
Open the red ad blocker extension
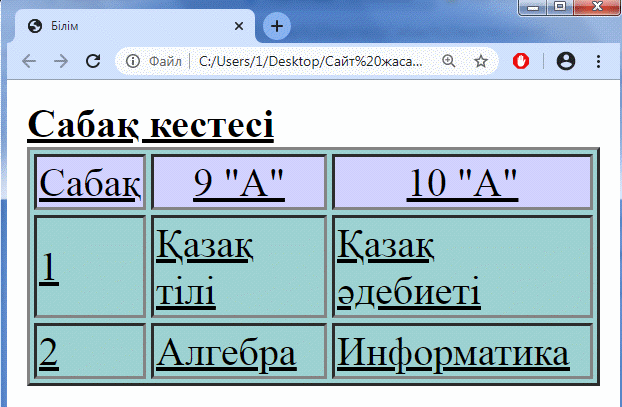coord(521,61)
